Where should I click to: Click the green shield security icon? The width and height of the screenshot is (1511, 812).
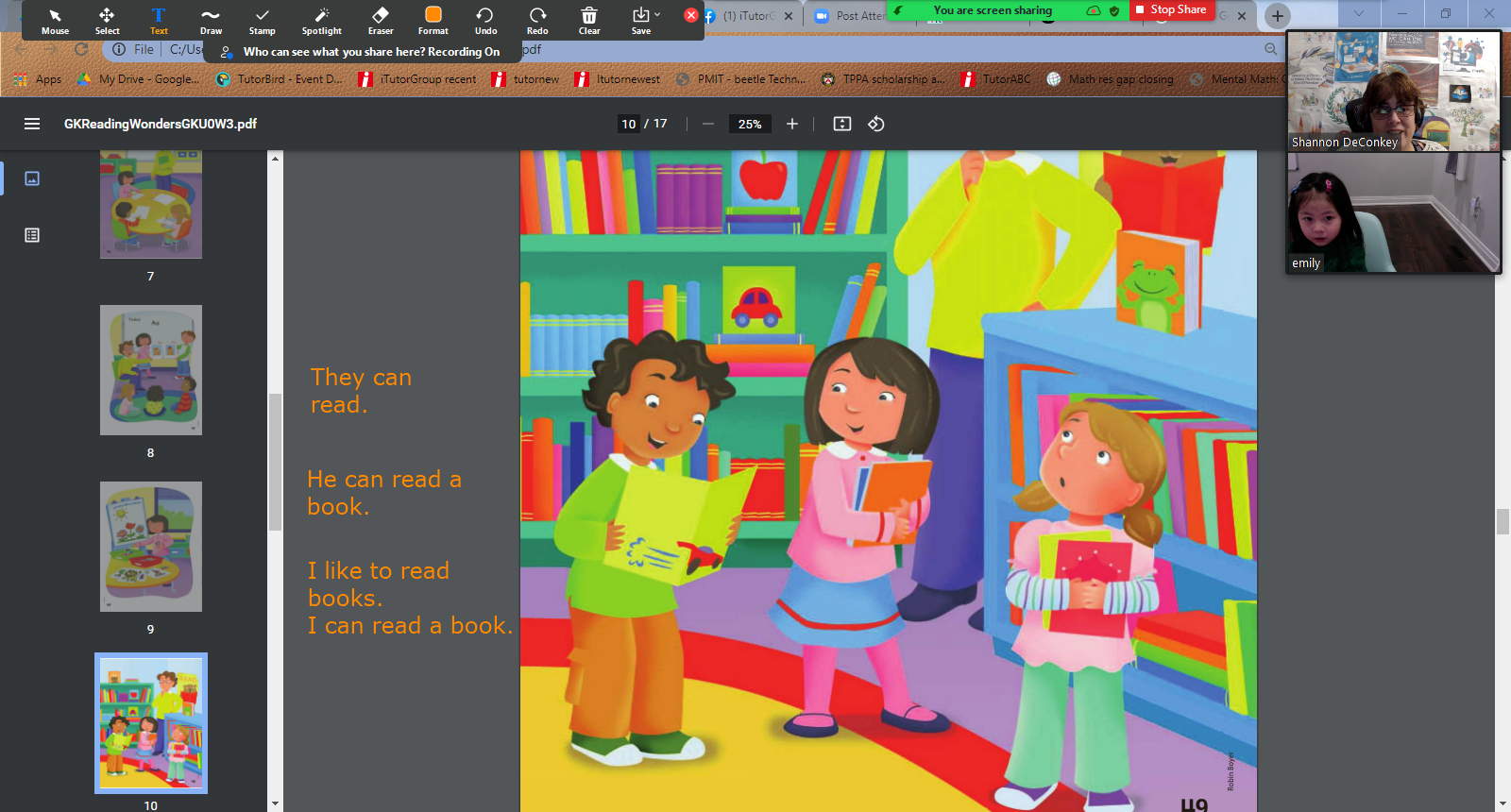point(1114,10)
